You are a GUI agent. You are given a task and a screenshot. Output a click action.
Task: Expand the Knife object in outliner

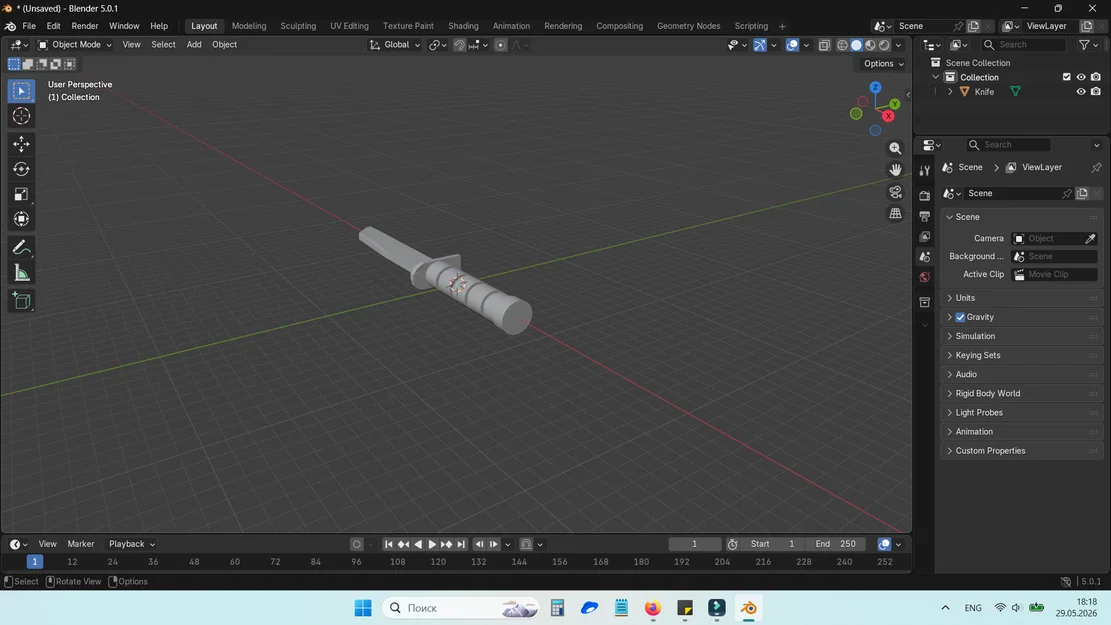tap(950, 92)
